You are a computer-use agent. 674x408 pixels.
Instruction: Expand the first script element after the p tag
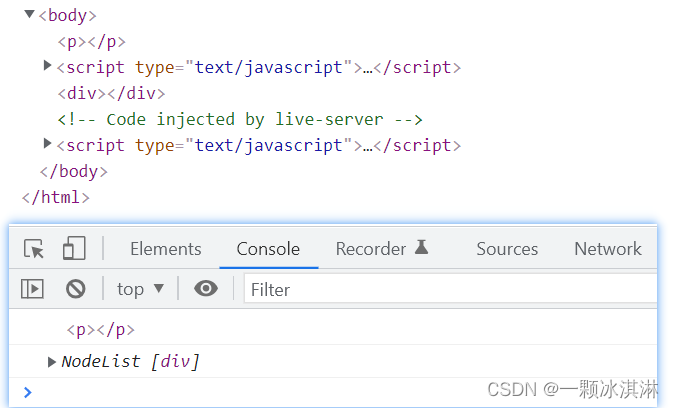click(x=47, y=65)
